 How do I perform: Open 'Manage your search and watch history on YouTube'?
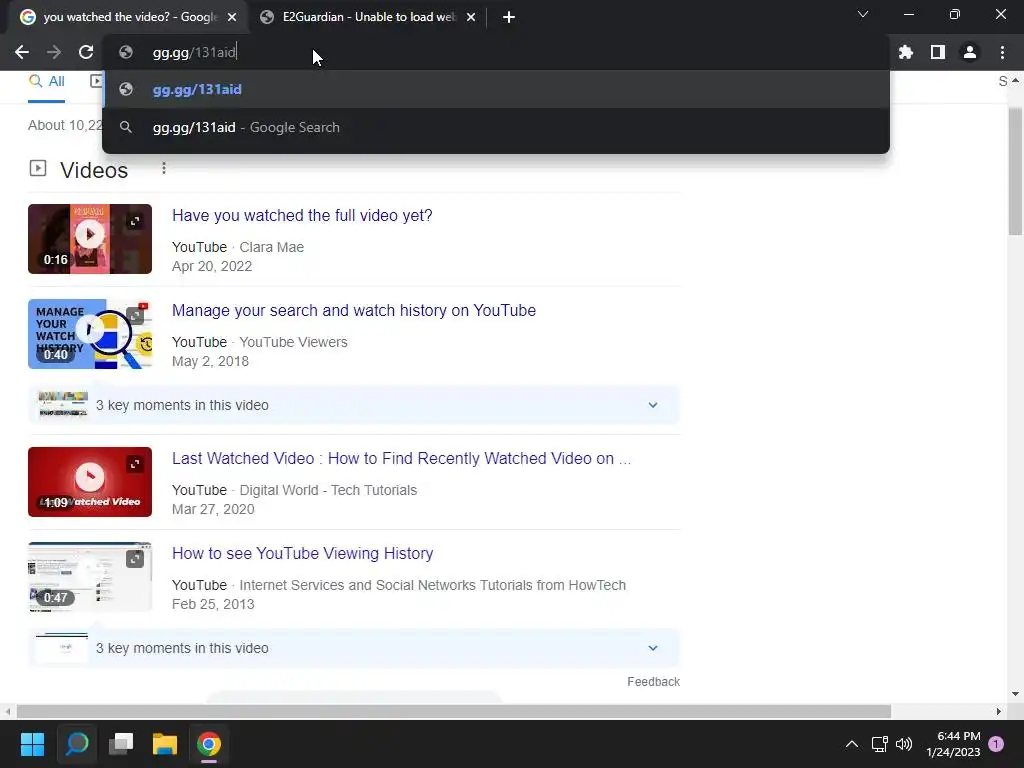pyautogui.click(x=354, y=310)
